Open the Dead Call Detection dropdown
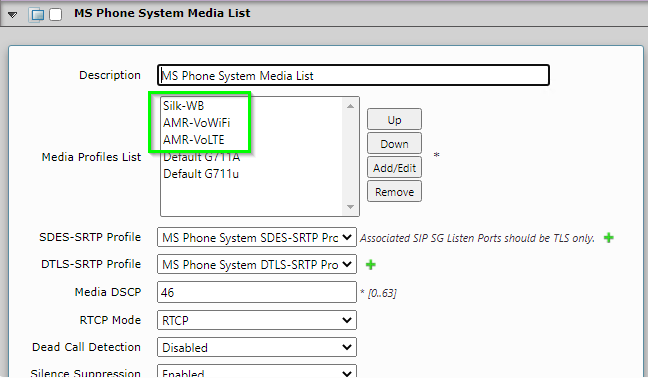 point(257,347)
